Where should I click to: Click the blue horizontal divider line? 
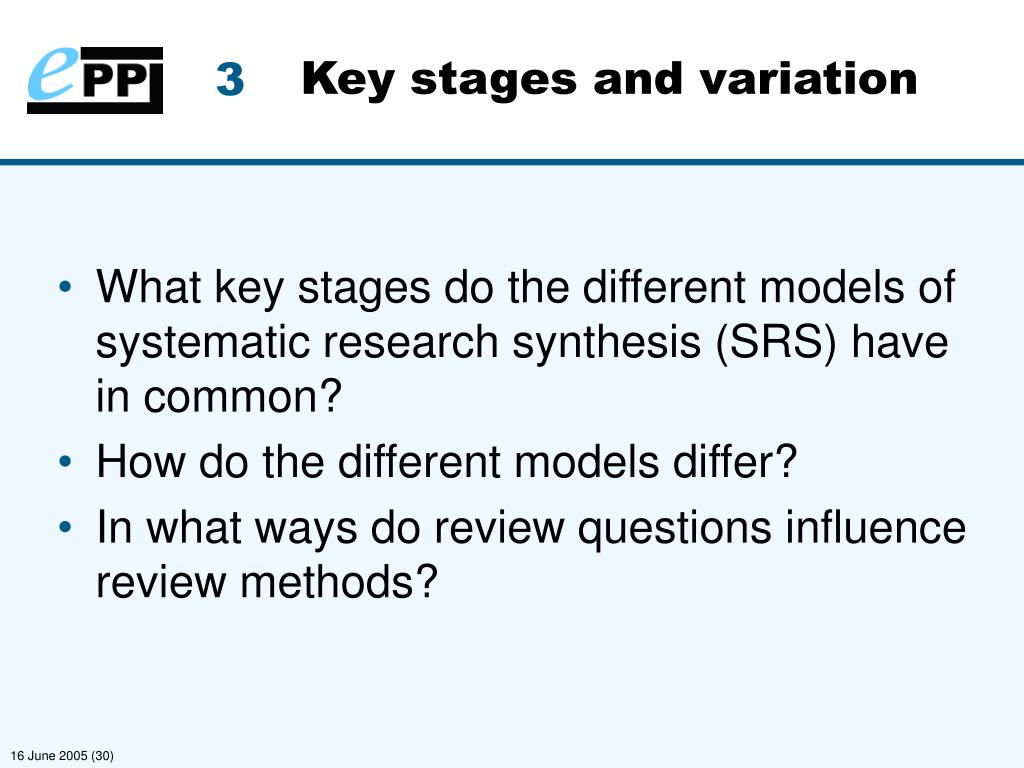tap(512, 161)
